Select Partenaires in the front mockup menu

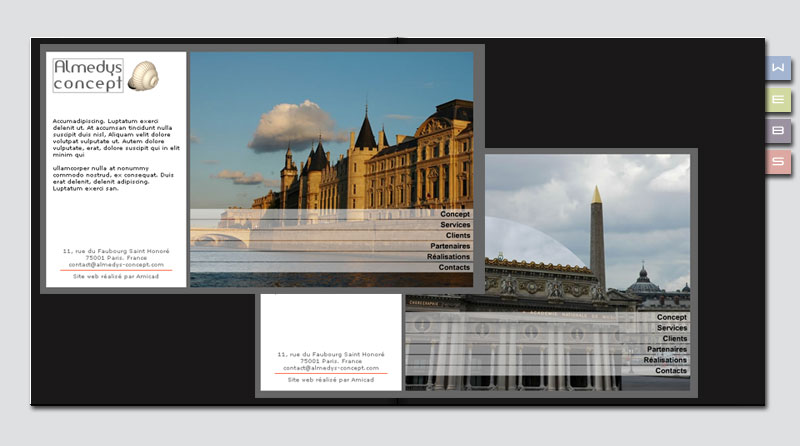[450, 246]
